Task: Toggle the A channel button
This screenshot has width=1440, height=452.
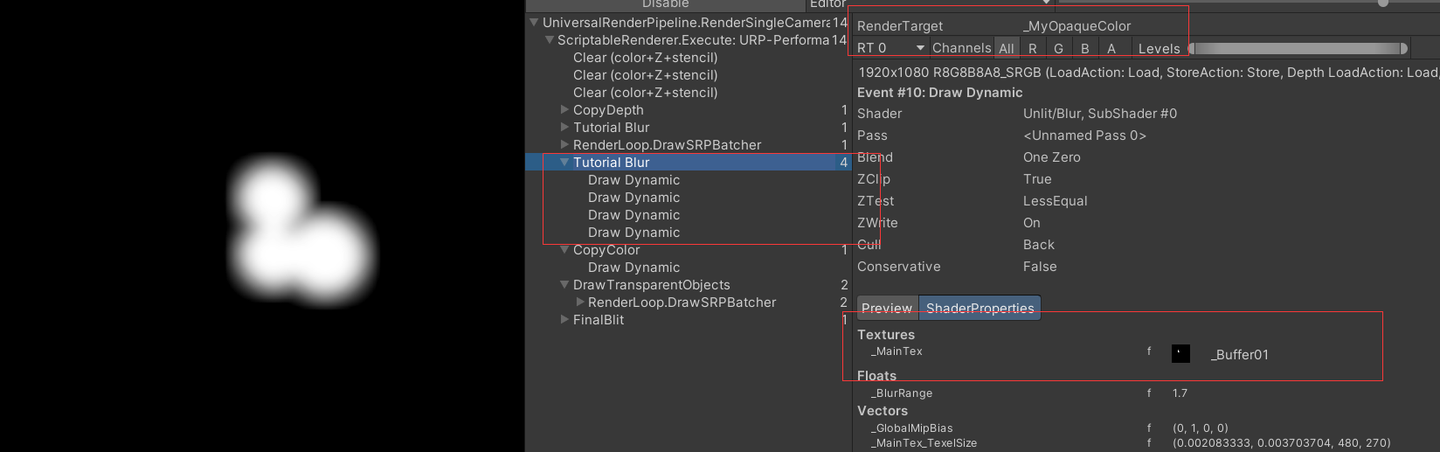Action: click(x=1111, y=48)
